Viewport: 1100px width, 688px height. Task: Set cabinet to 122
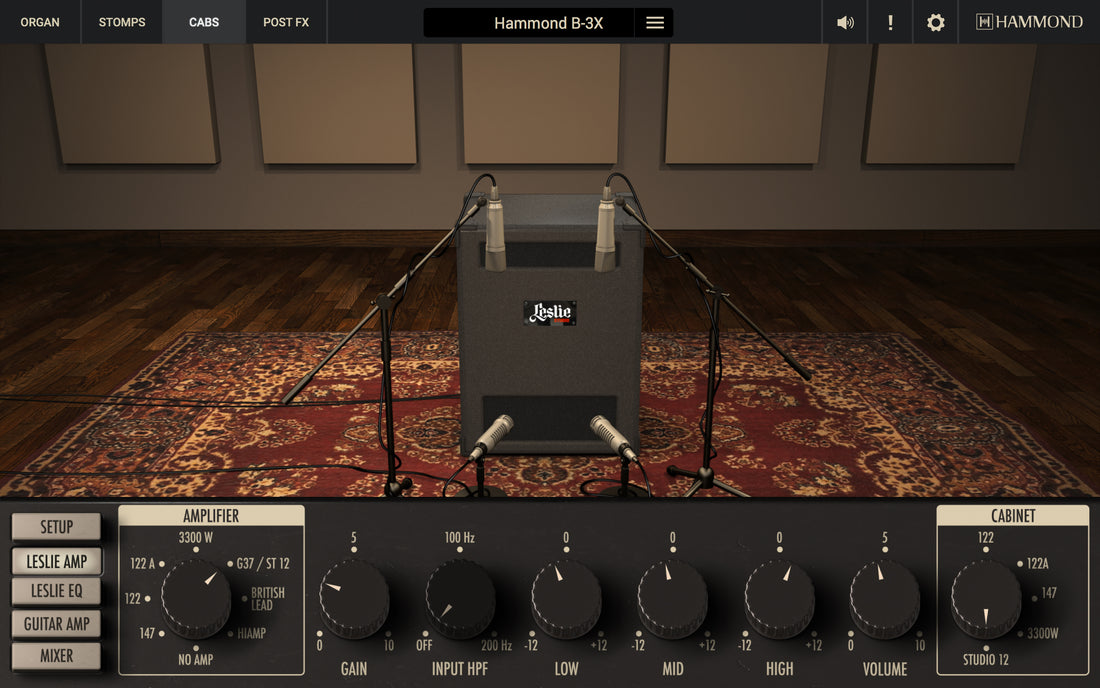986,538
